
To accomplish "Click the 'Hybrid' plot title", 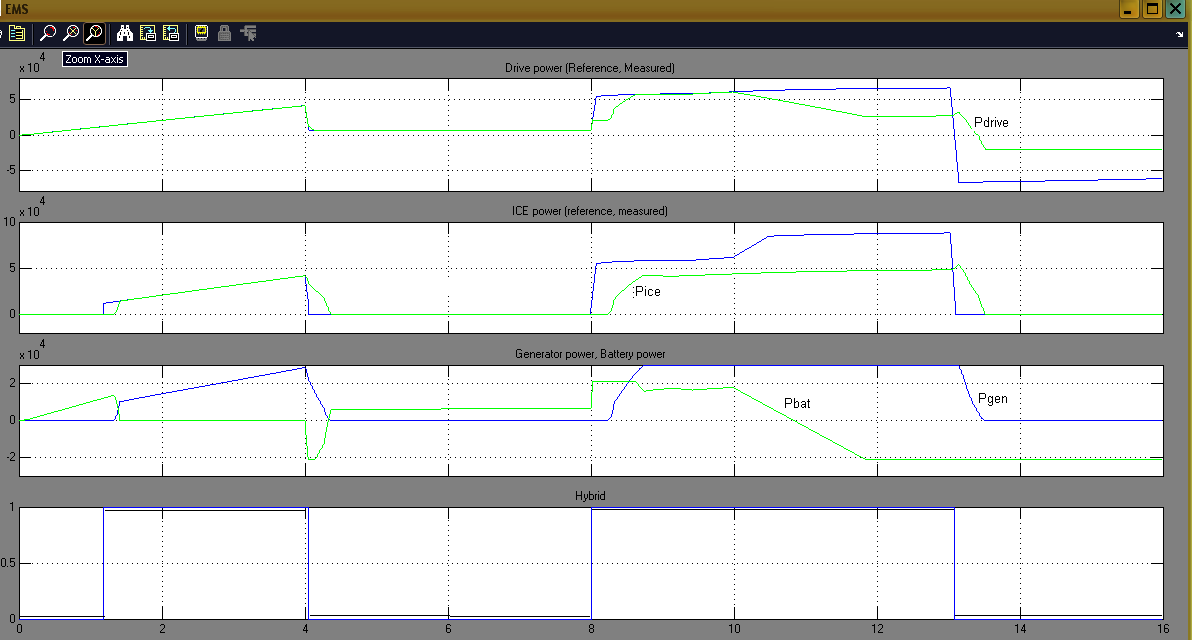I will 590,496.
